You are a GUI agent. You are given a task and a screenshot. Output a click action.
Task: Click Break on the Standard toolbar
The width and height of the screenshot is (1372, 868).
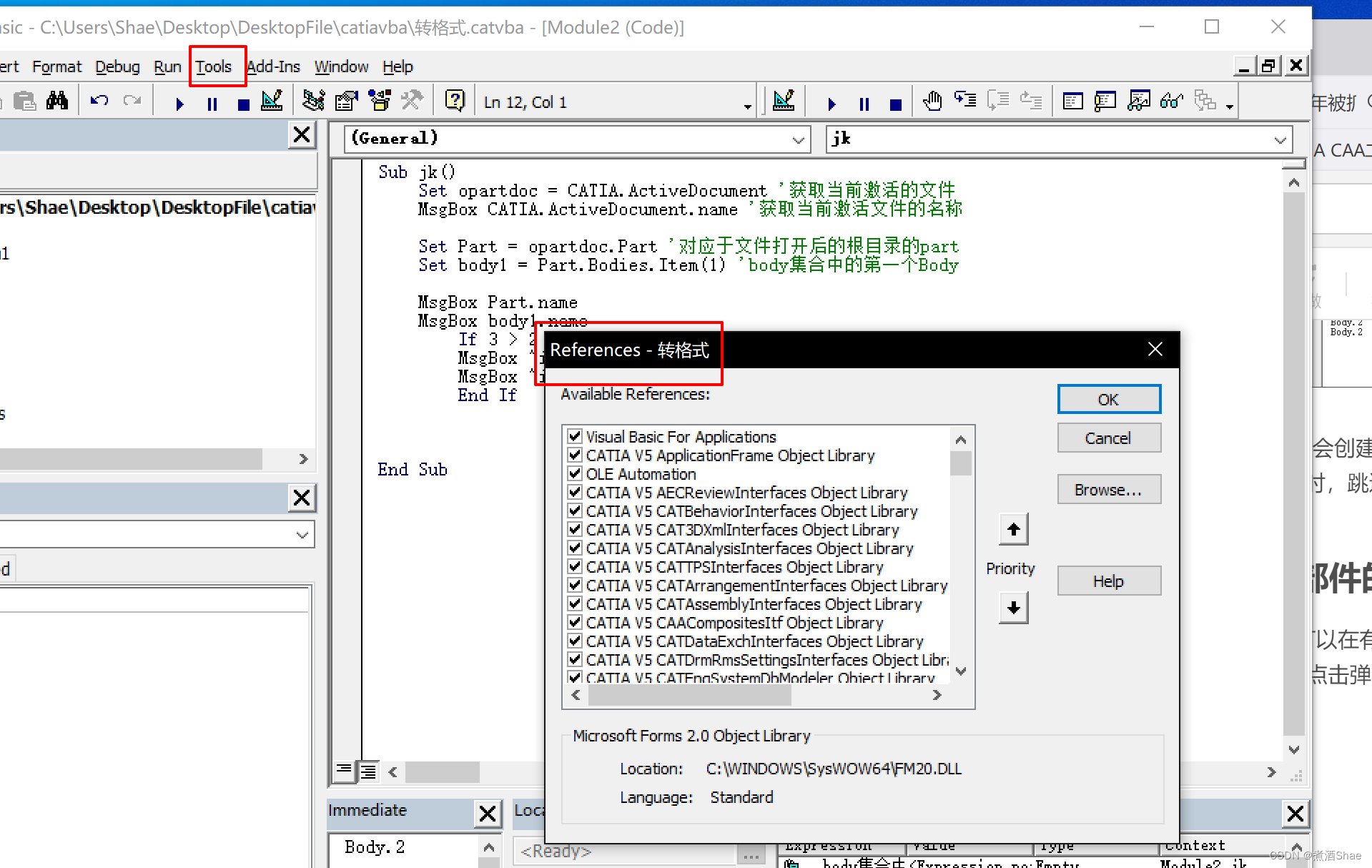pos(212,104)
